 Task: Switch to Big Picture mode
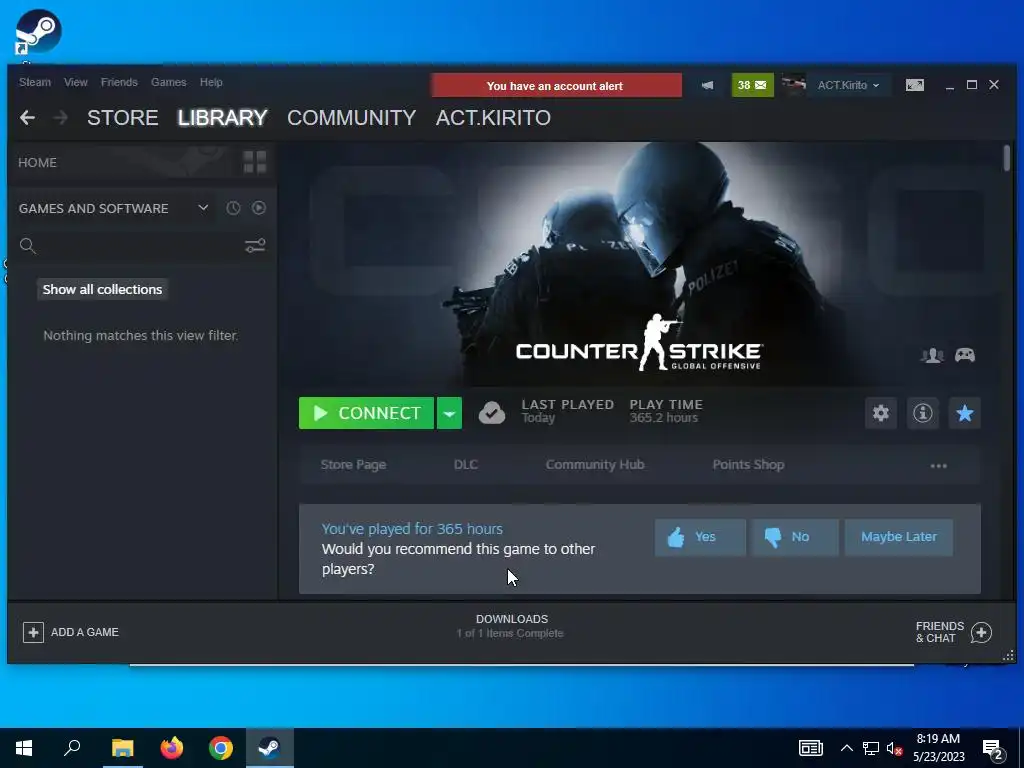915,86
